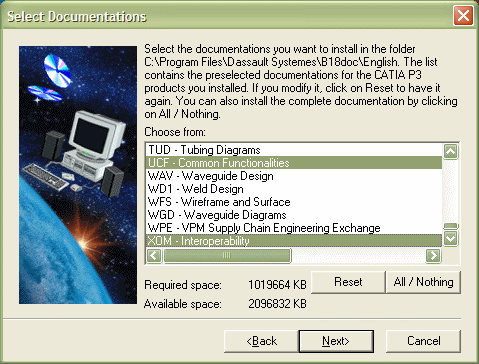This screenshot has height=364, width=479.
Task: Click the horizontal scroll left arrow
Action: tap(154, 256)
